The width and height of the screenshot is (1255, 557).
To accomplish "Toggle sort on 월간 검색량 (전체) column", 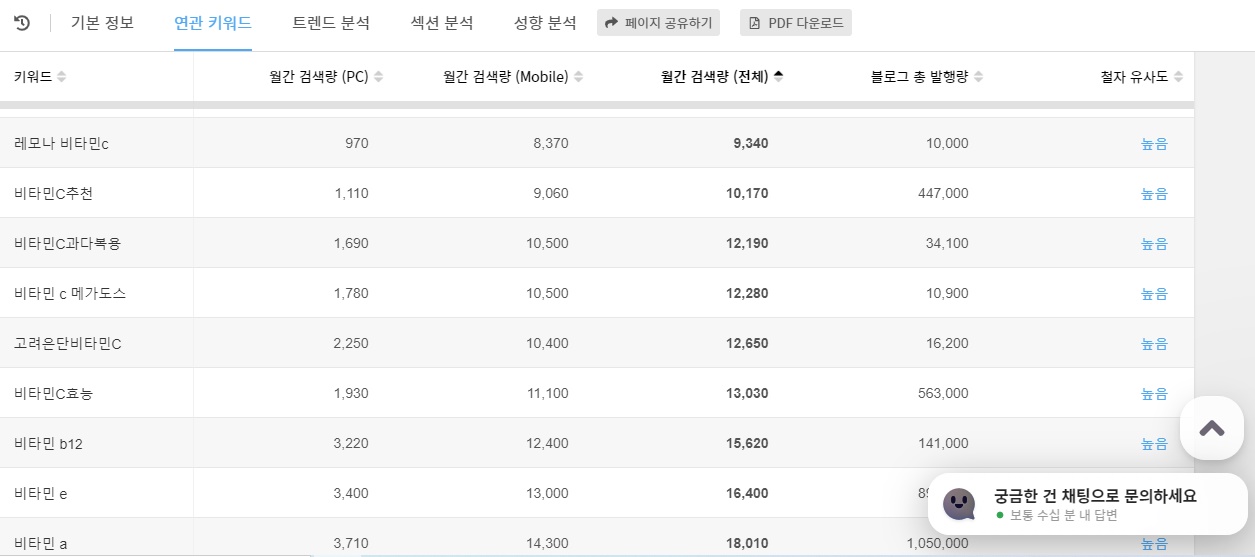I will [778, 77].
